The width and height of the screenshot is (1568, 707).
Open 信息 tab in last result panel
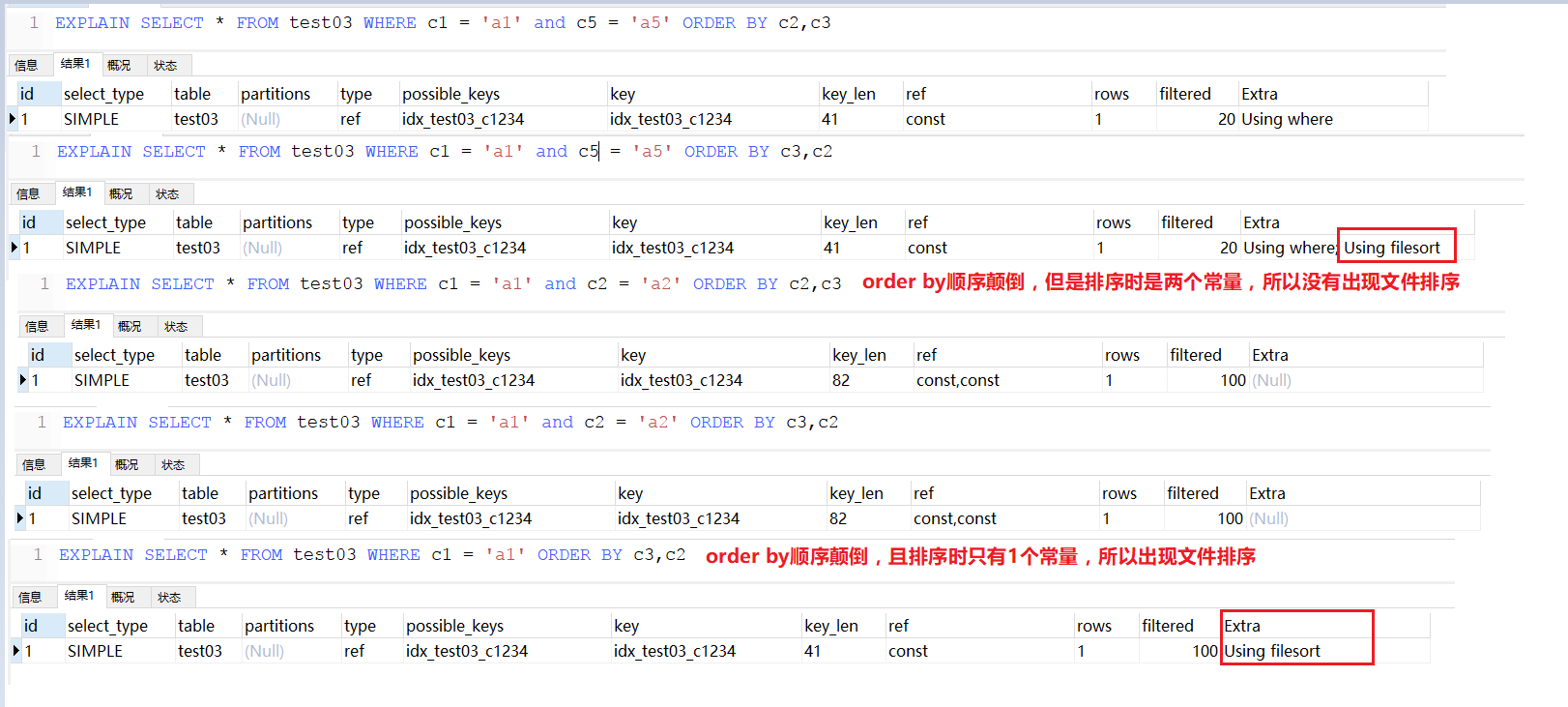30,598
